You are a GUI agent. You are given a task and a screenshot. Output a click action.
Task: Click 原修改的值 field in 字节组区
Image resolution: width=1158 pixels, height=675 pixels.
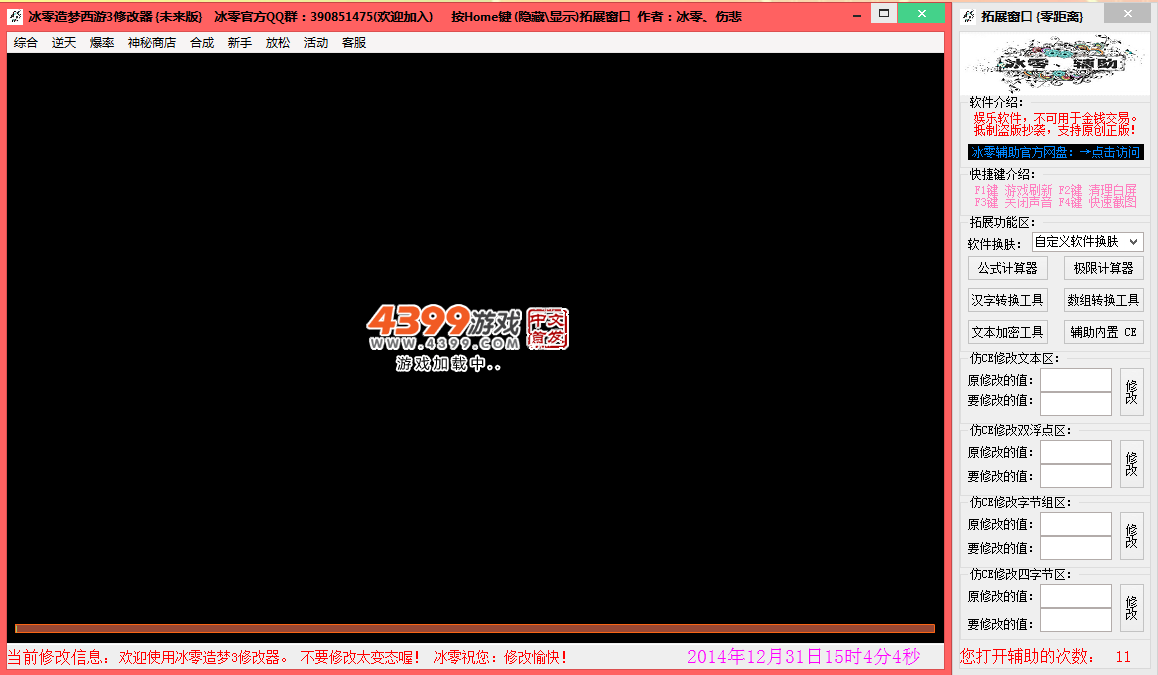(1076, 524)
